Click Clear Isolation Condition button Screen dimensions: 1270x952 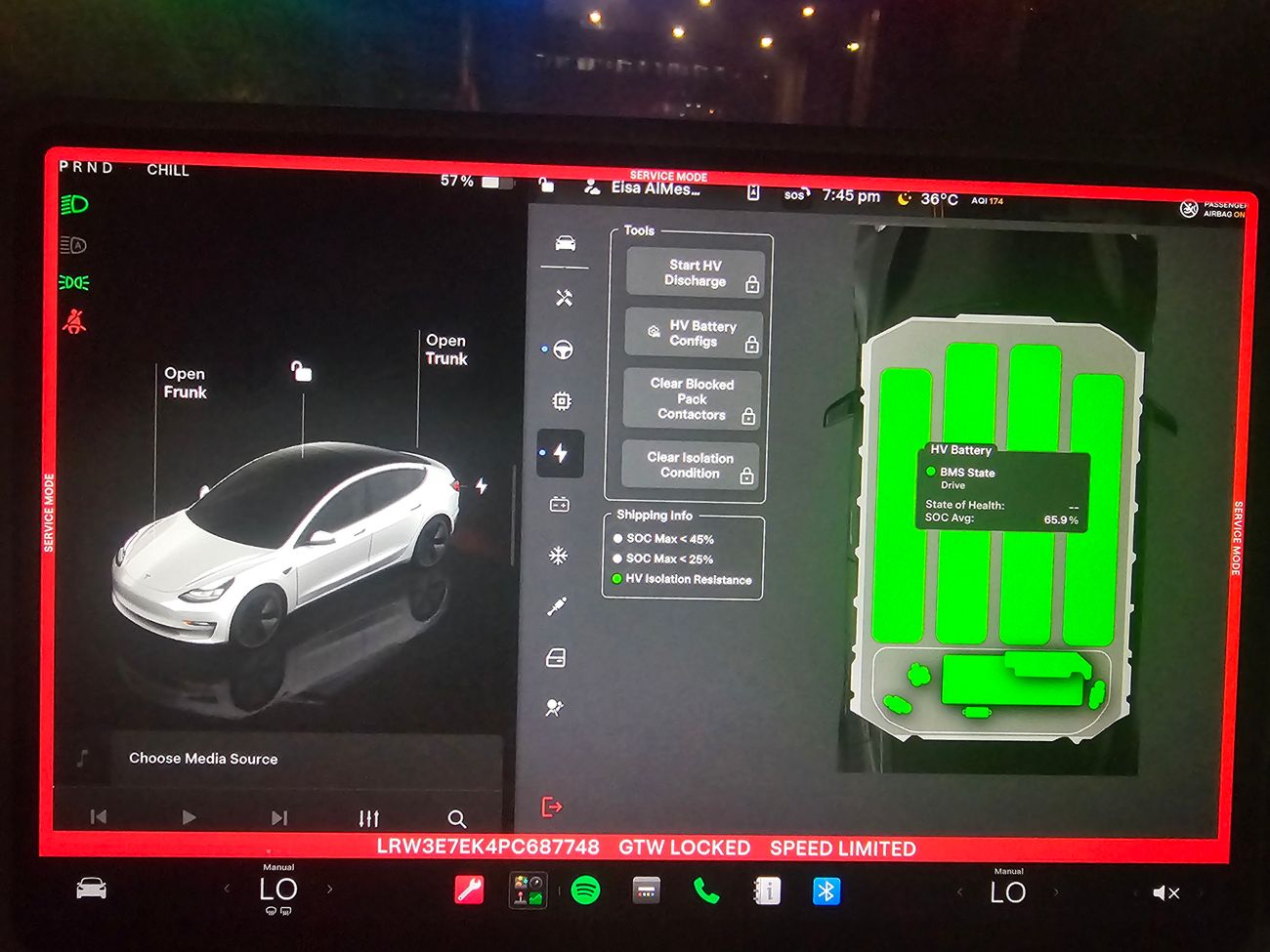tap(690, 465)
